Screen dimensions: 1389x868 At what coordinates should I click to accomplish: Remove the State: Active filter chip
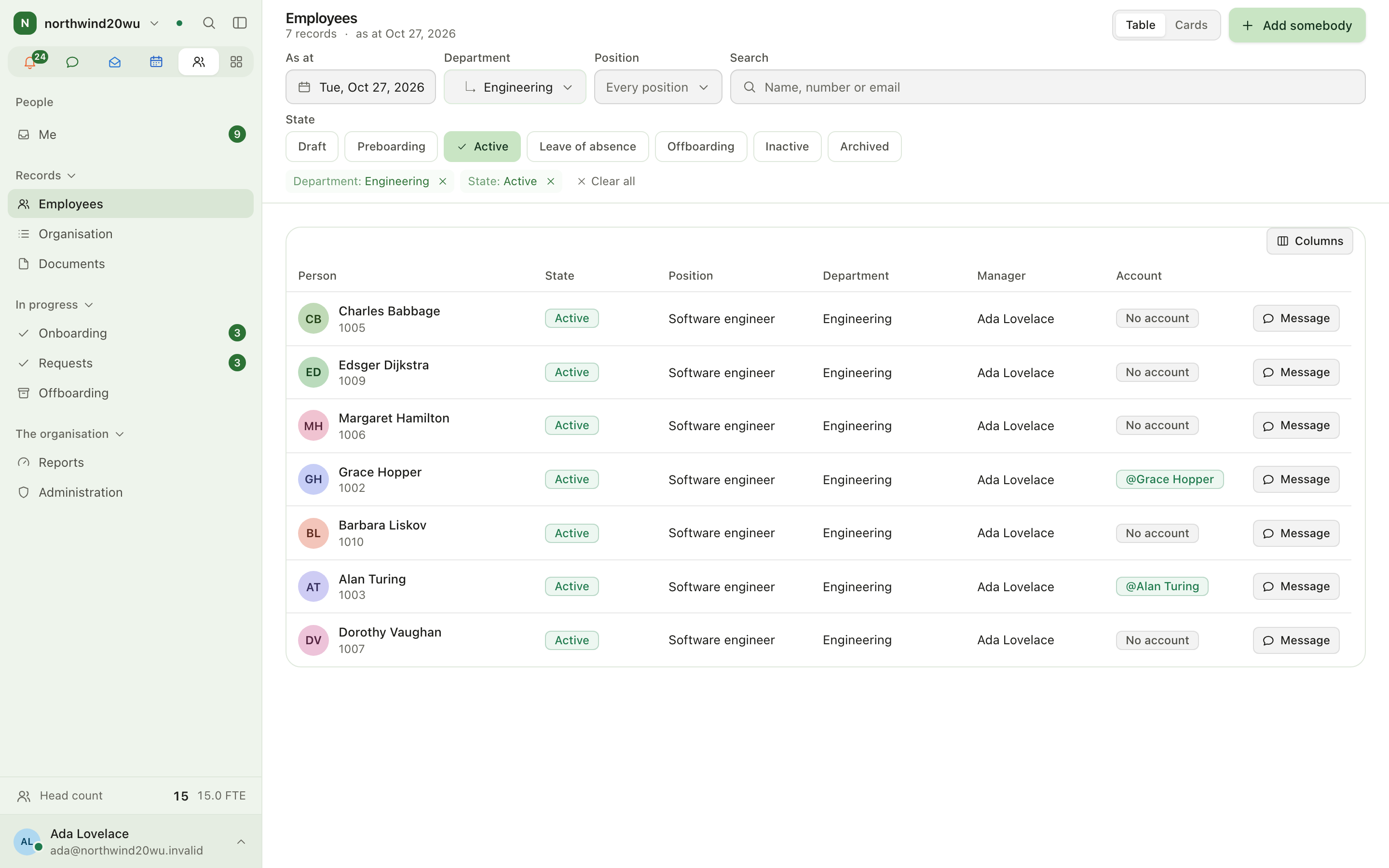tap(550, 181)
